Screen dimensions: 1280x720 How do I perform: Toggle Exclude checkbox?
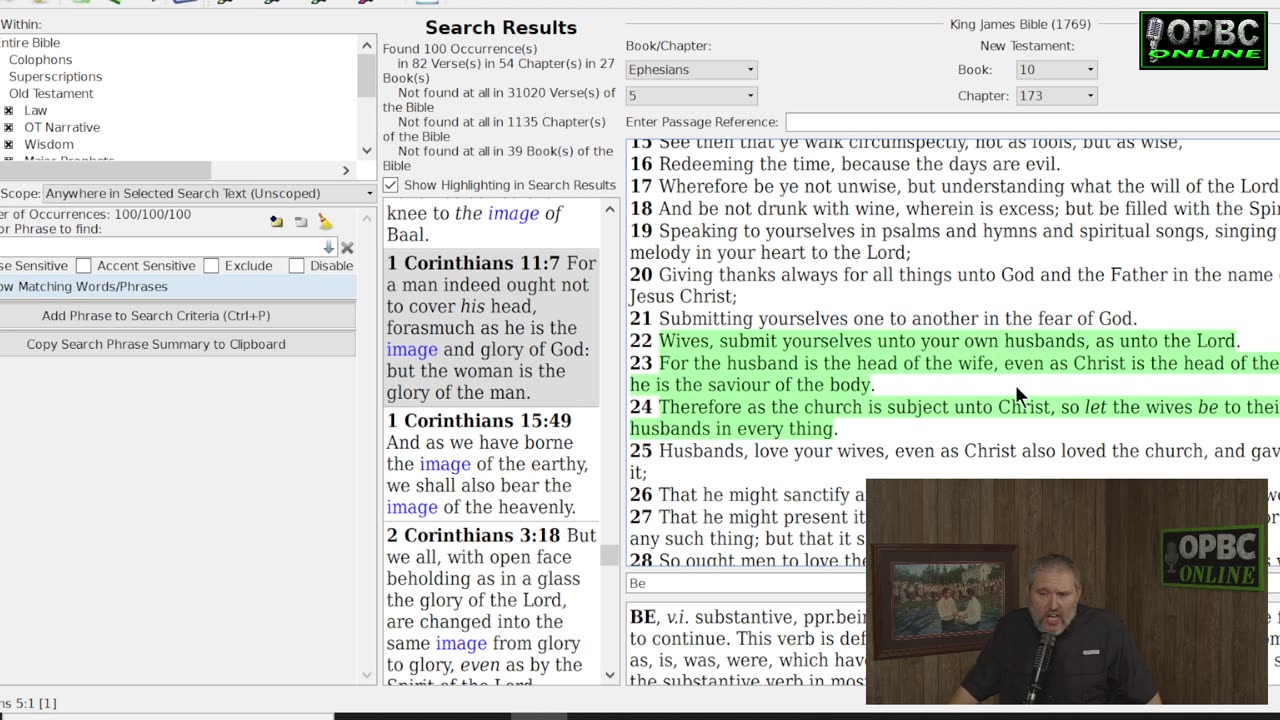click(x=211, y=266)
